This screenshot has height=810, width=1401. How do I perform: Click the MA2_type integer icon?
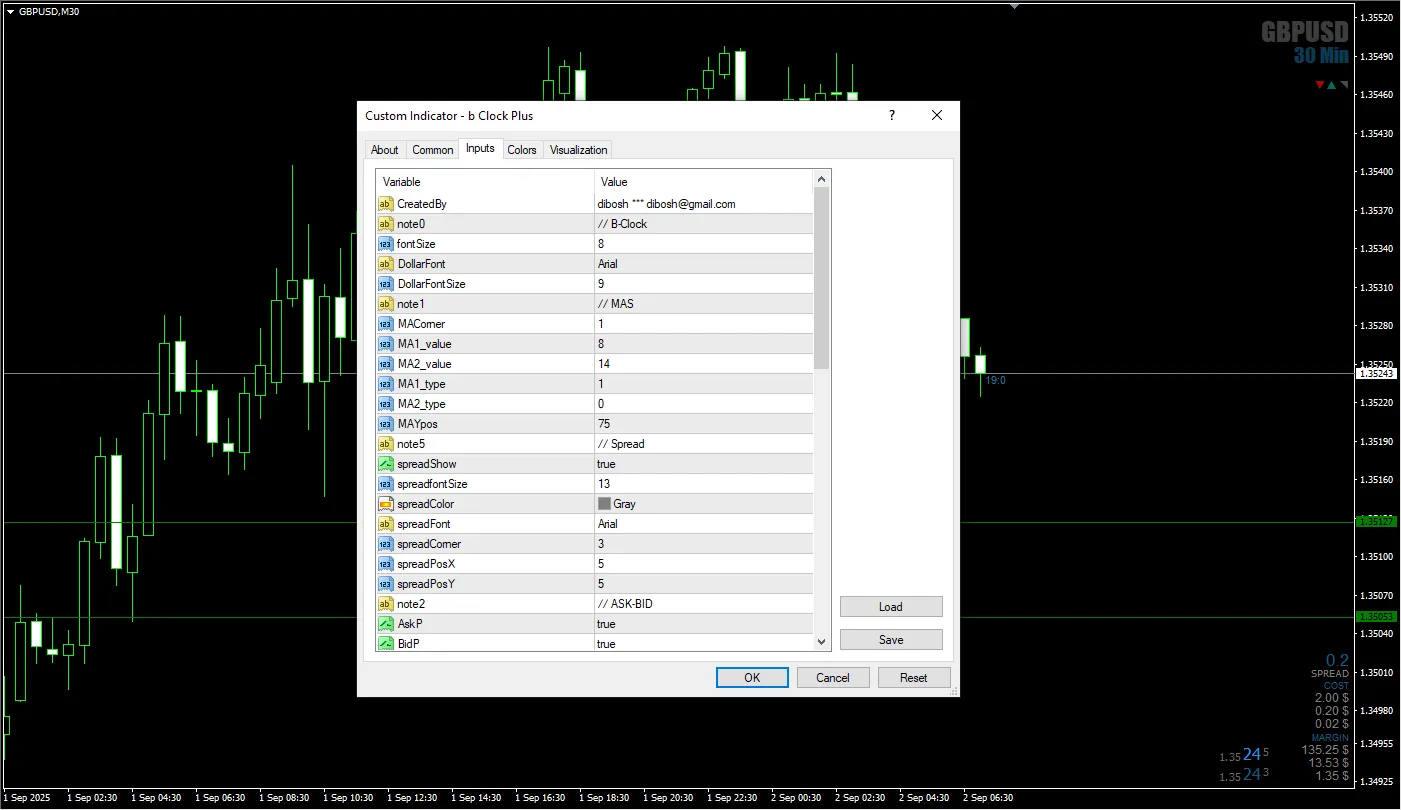click(x=385, y=404)
